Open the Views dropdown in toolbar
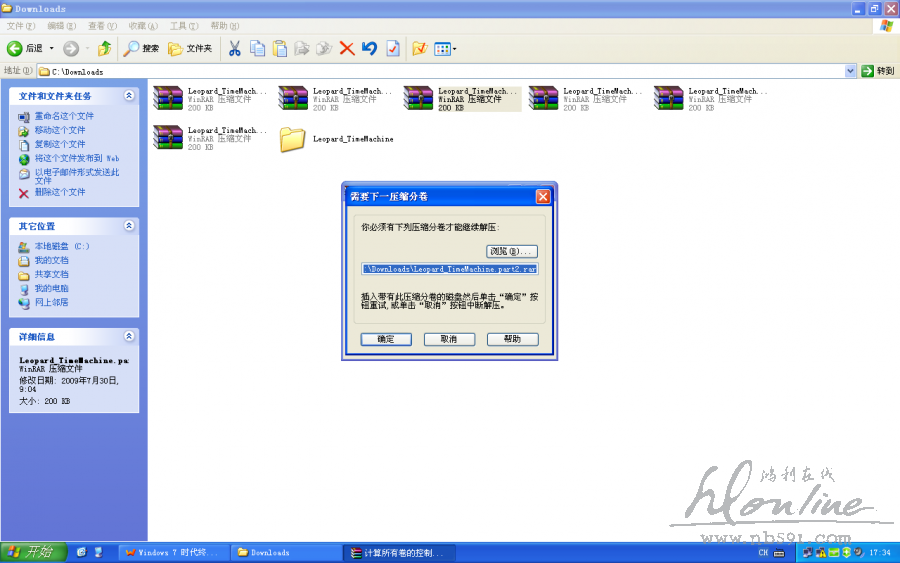The height and width of the screenshot is (563, 900). (x=446, y=48)
